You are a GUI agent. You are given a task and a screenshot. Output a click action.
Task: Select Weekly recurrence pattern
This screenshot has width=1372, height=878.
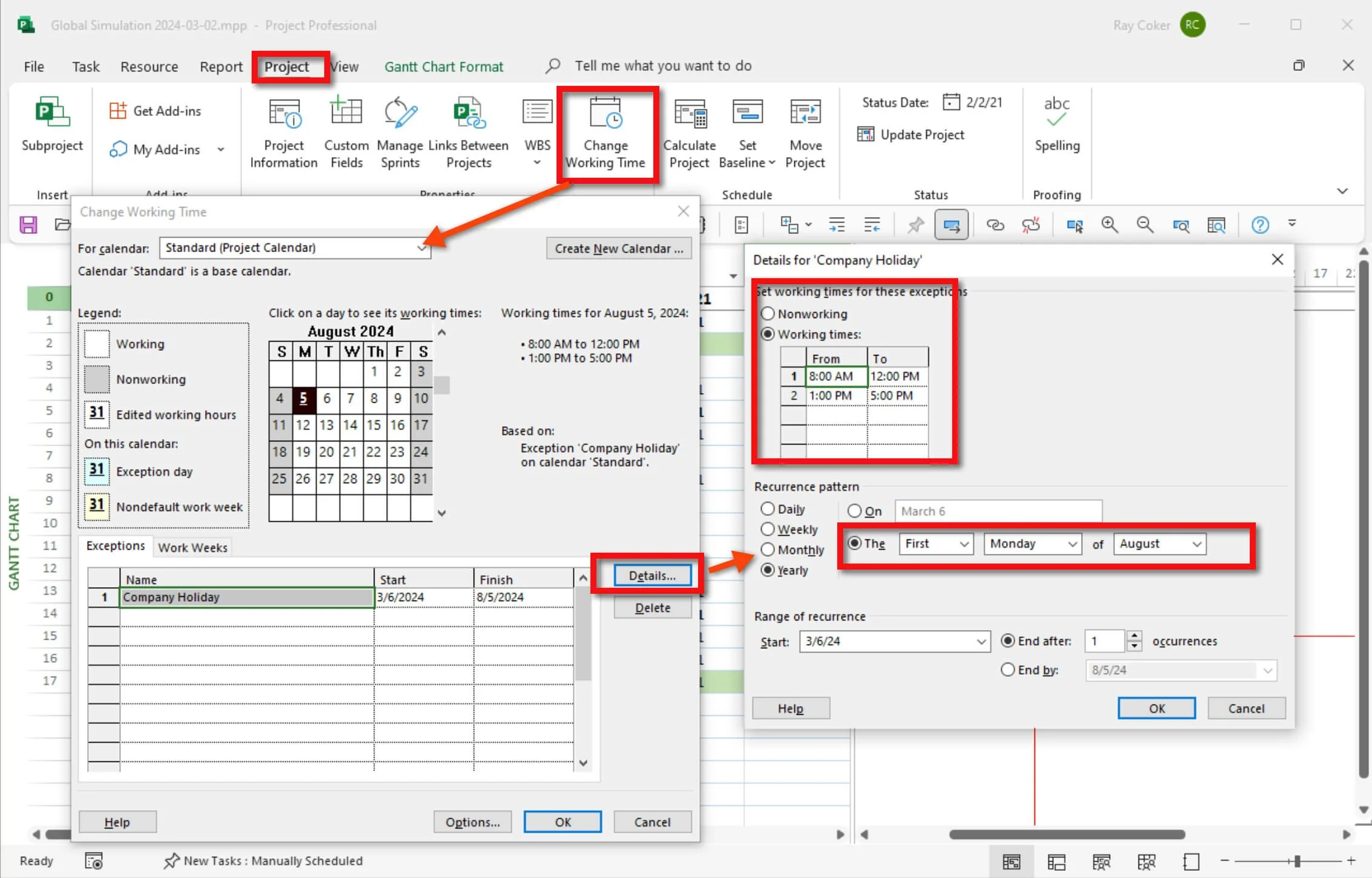(x=768, y=529)
